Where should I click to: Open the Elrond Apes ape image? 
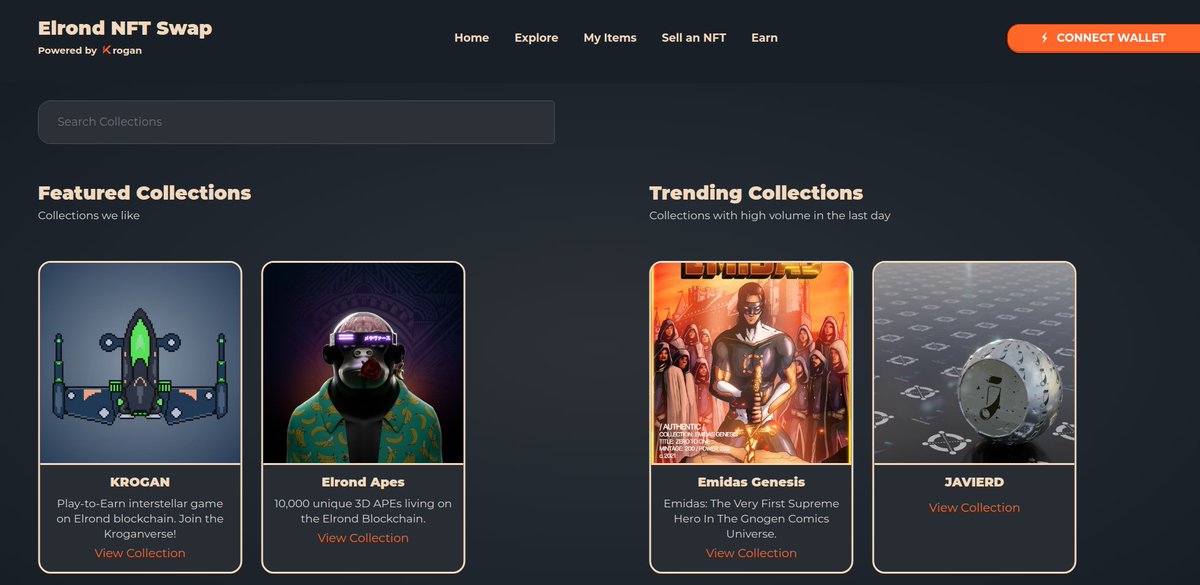(362, 363)
